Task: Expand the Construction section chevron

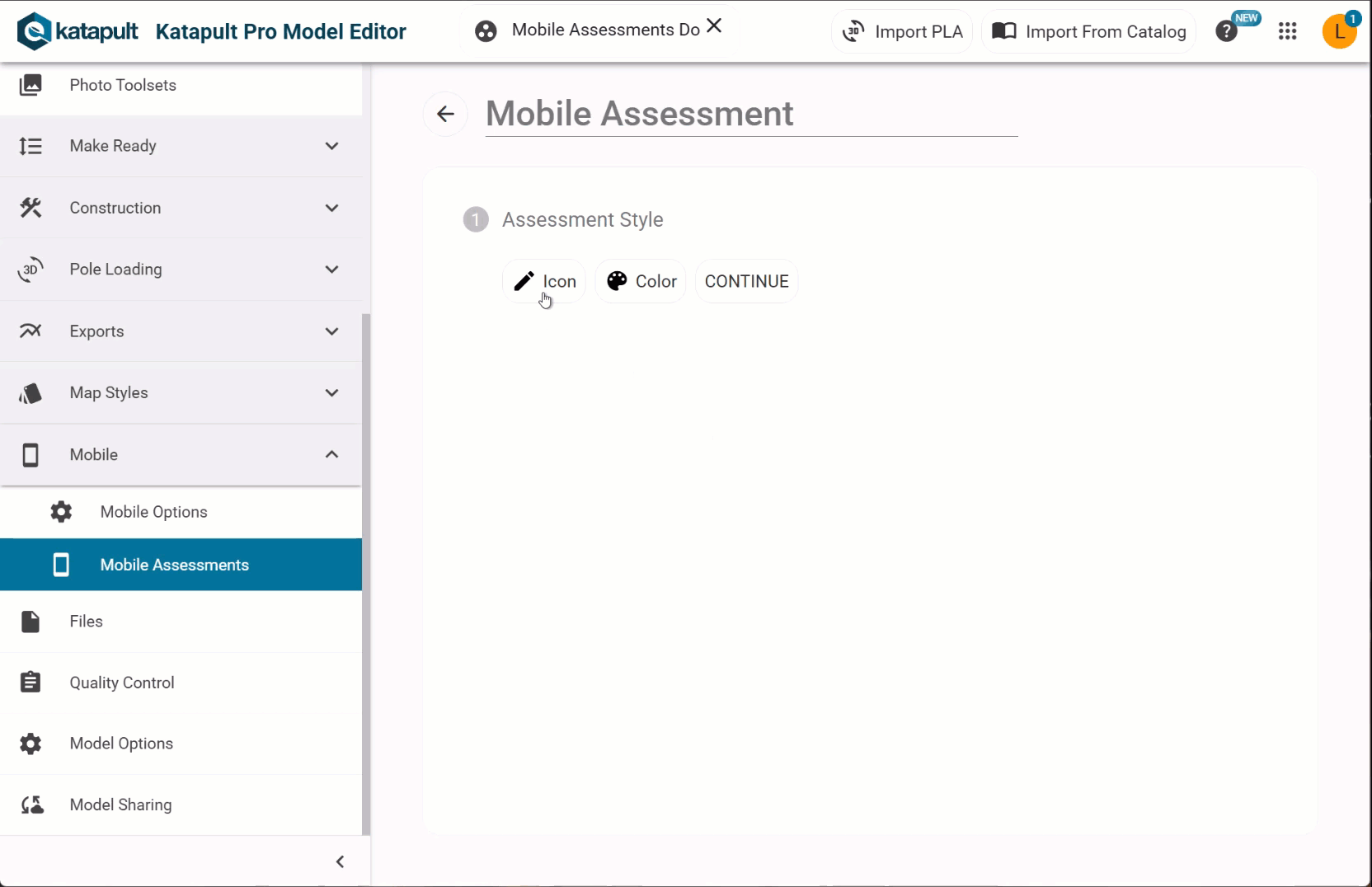Action: tap(331, 208)
